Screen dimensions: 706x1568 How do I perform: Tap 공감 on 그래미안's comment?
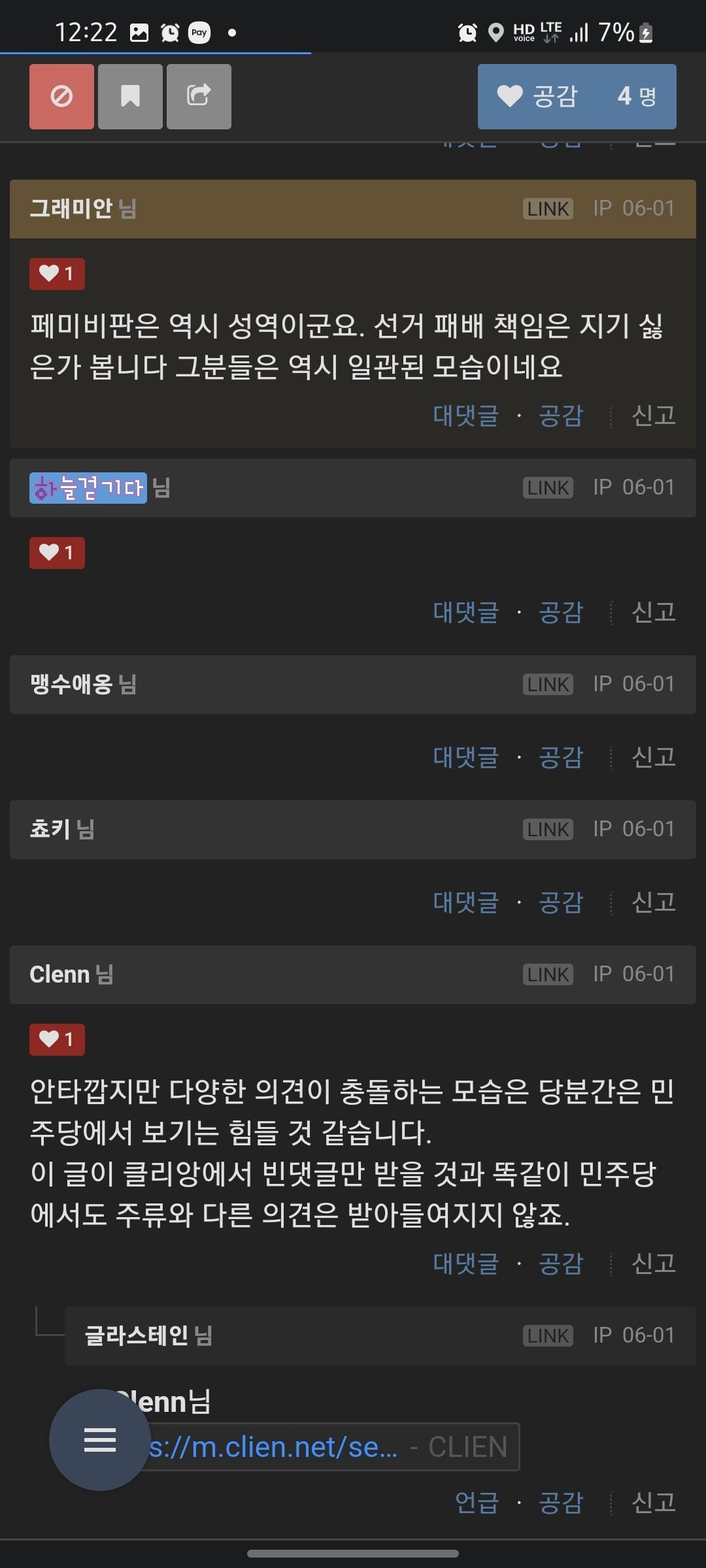point(560,416)
